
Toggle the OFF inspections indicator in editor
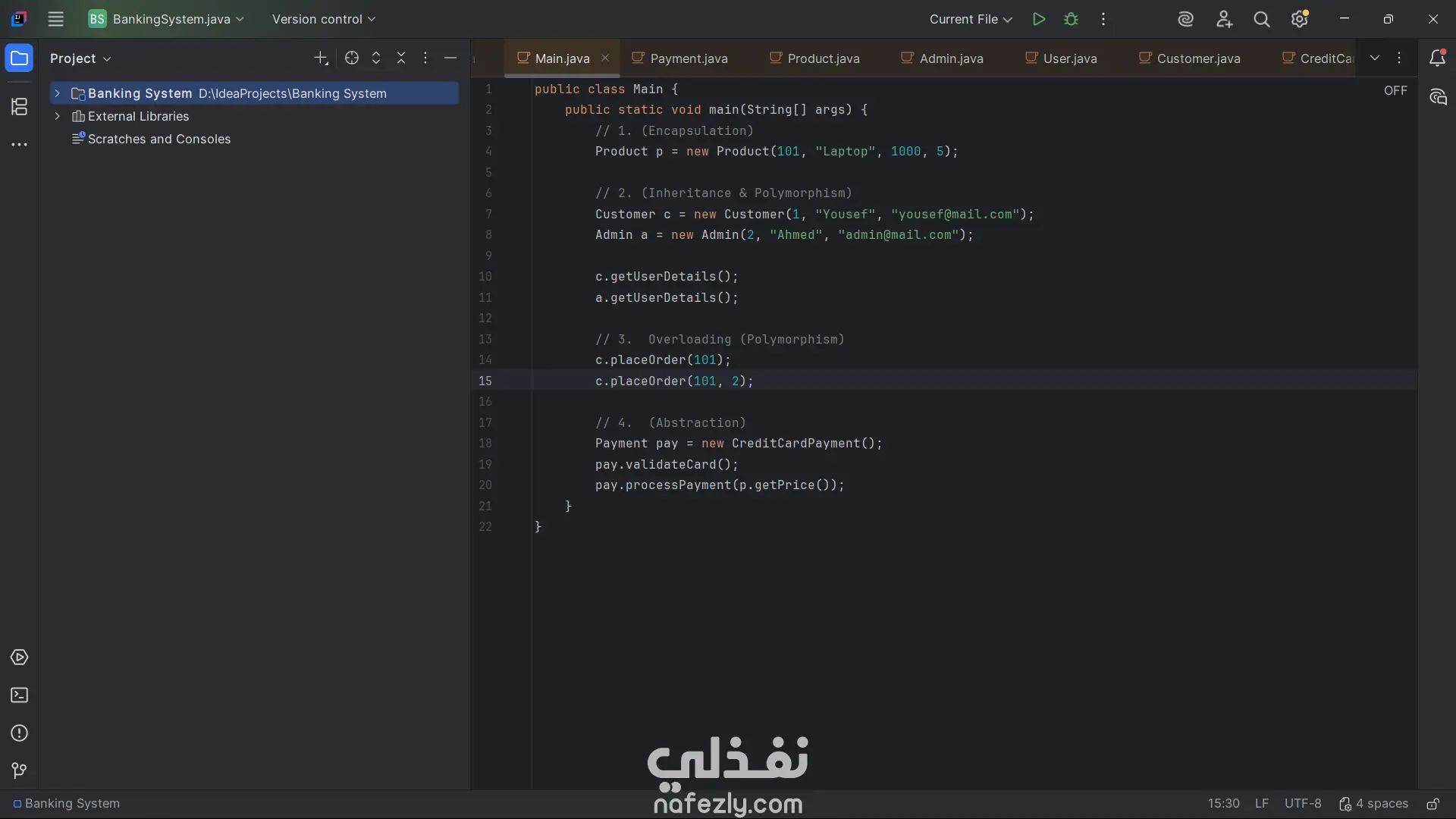(1395, 90)
